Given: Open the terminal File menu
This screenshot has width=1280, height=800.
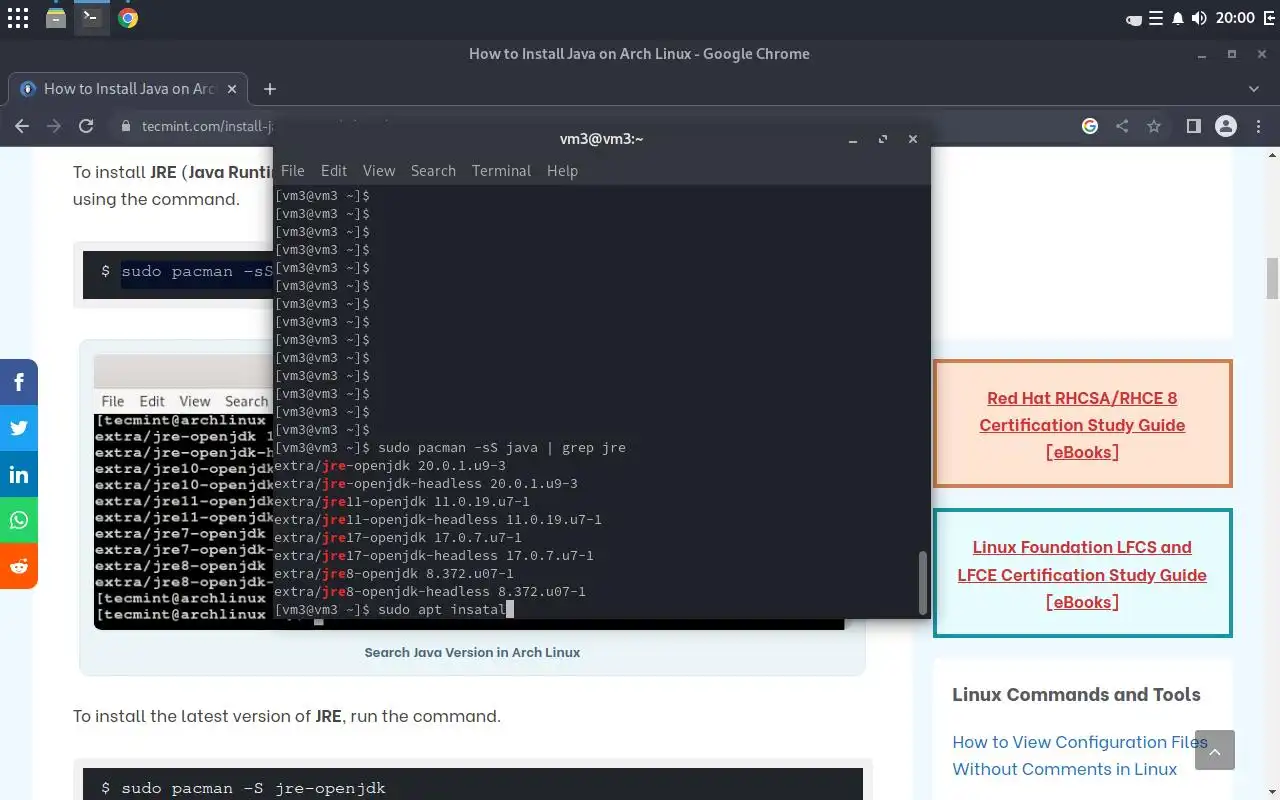Looking at the screenshot, I should tap(293, 171).
